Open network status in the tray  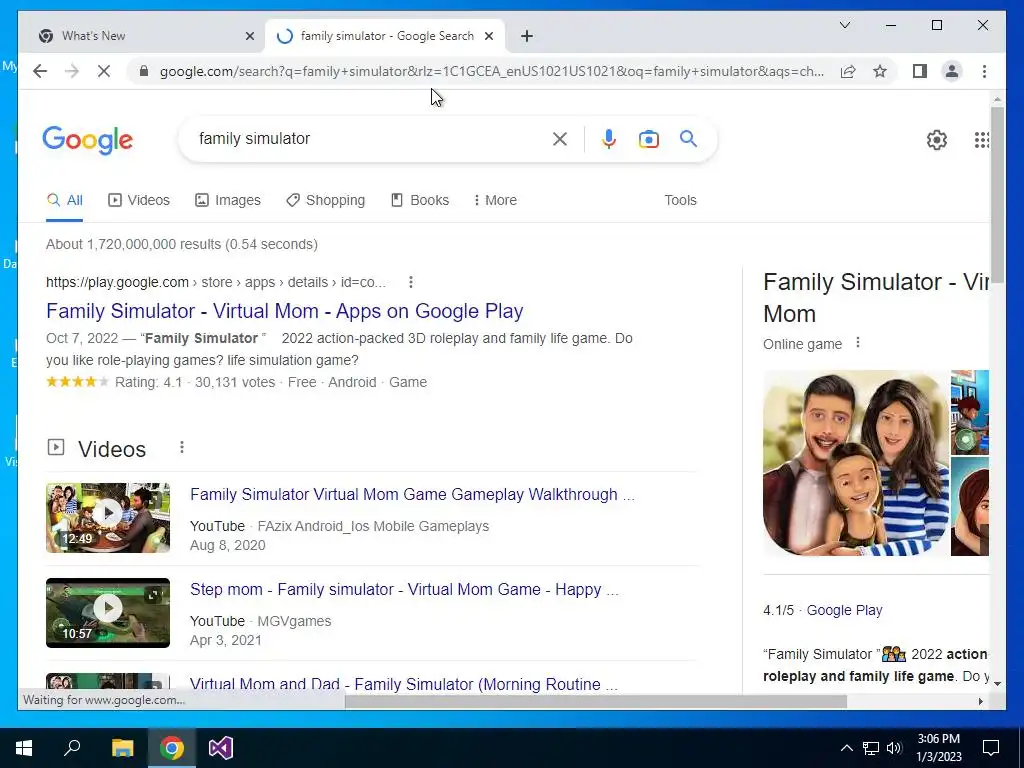[871, 748]
